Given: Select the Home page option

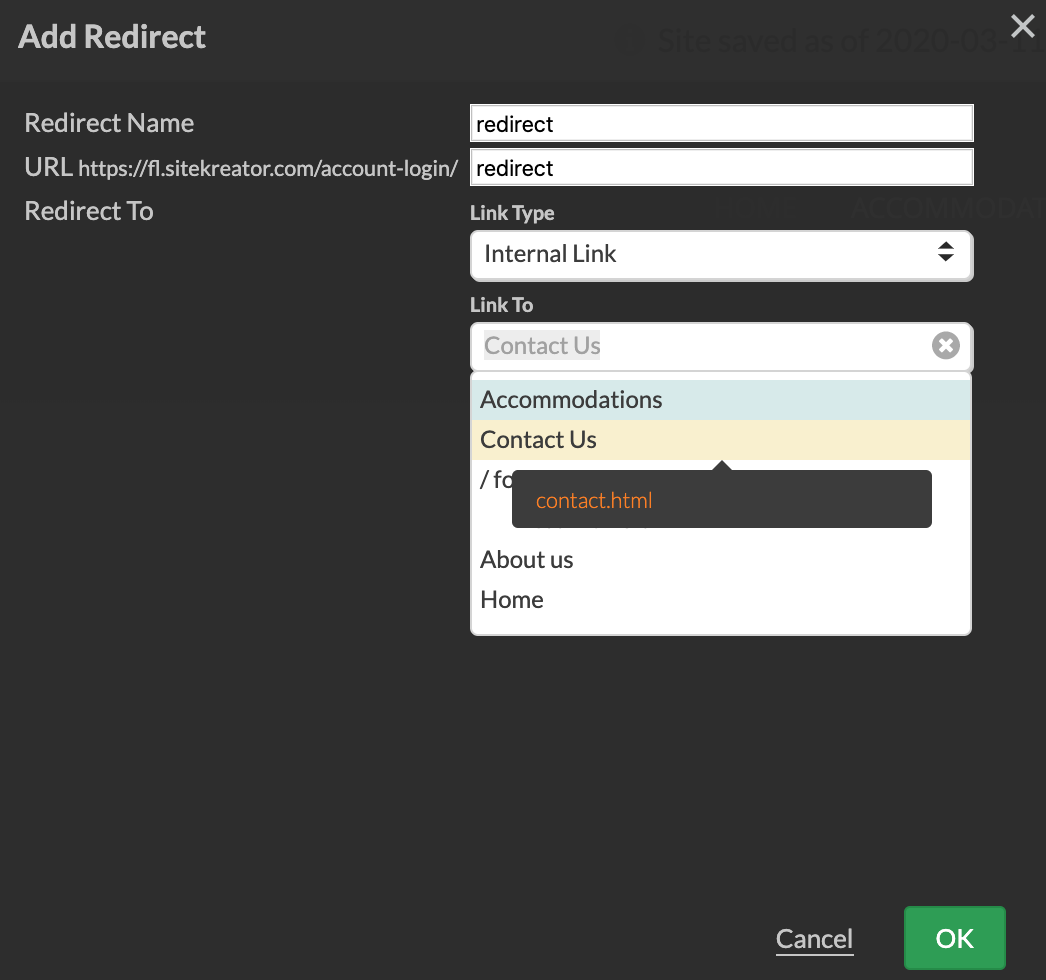Looking at the screenshot, I should [512, 600].
